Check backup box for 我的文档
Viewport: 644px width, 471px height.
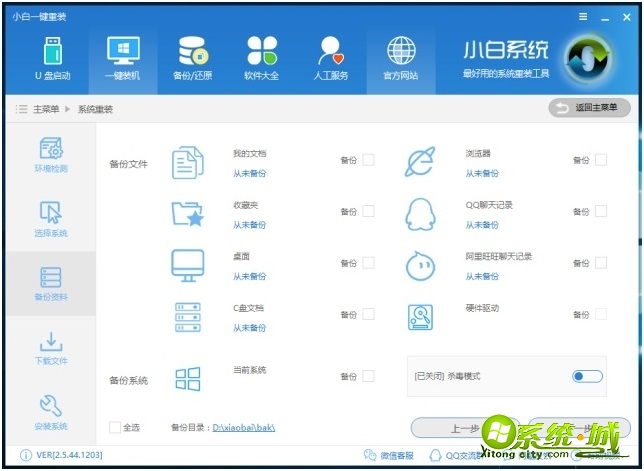pyautogui.click(x=368, y=160)
